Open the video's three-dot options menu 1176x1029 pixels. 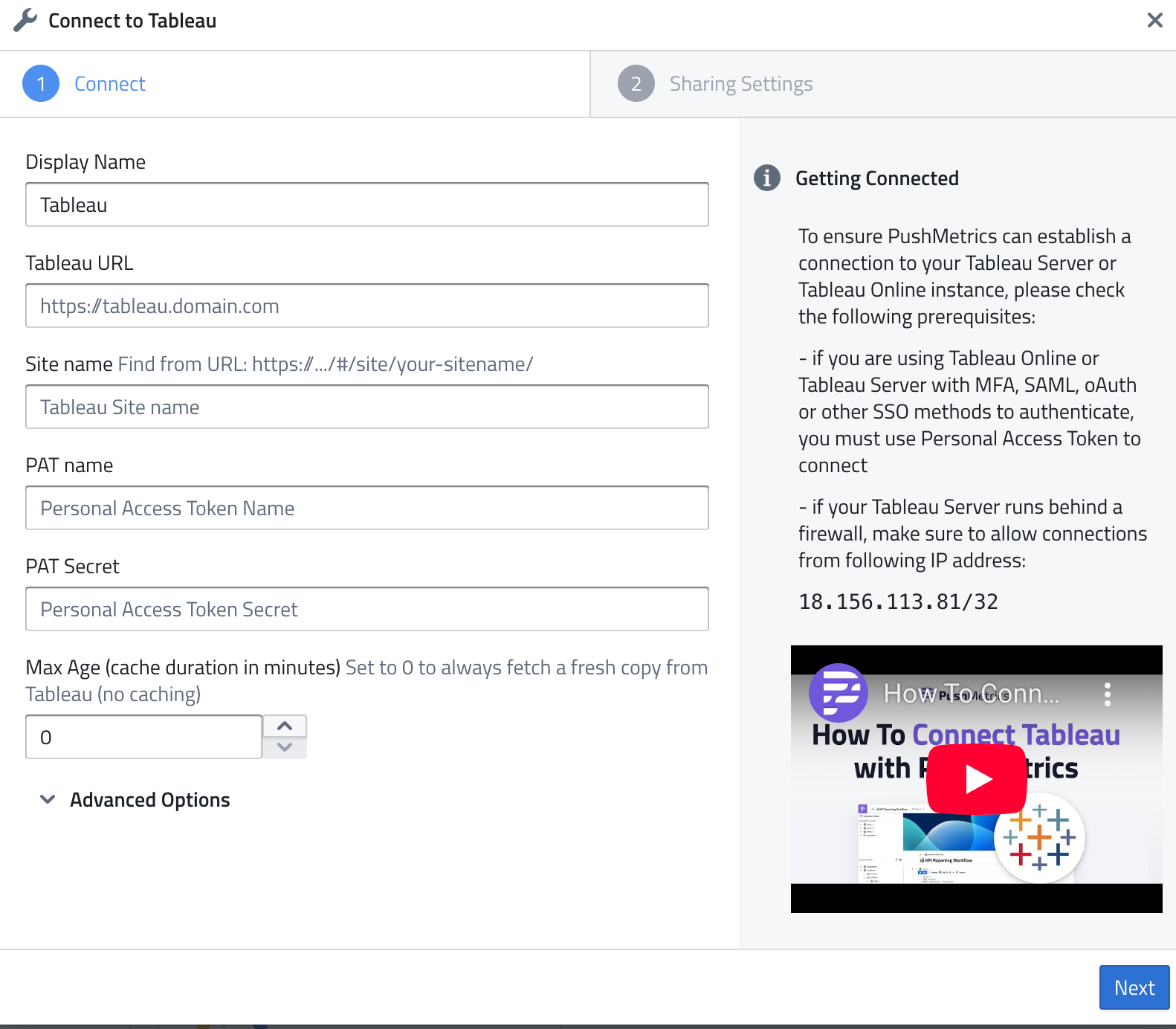(1107, 694)
